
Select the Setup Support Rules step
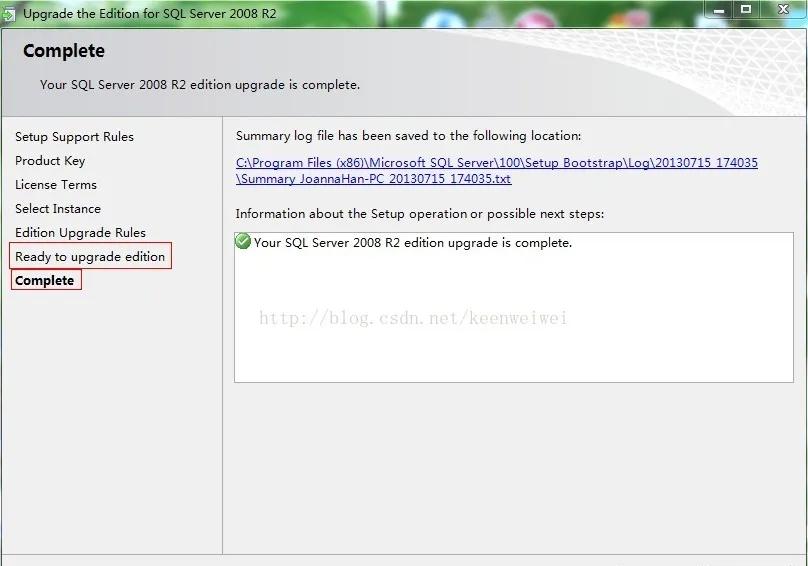74,137
